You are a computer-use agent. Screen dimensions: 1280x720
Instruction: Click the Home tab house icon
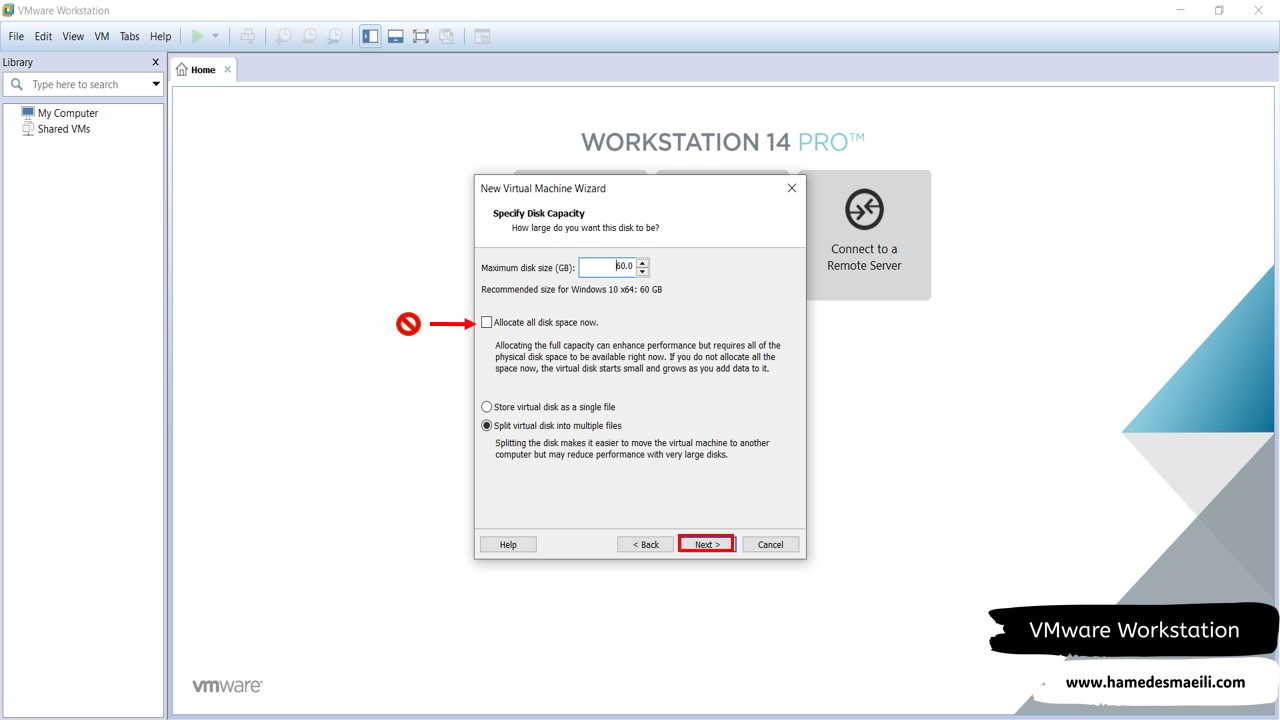tap(182, 70)
